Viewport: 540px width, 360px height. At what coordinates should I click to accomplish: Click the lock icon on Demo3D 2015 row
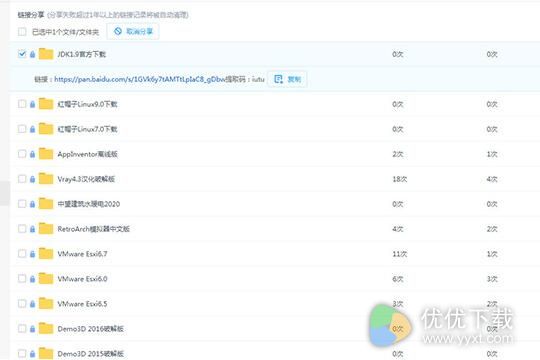(x=32, y=353)
